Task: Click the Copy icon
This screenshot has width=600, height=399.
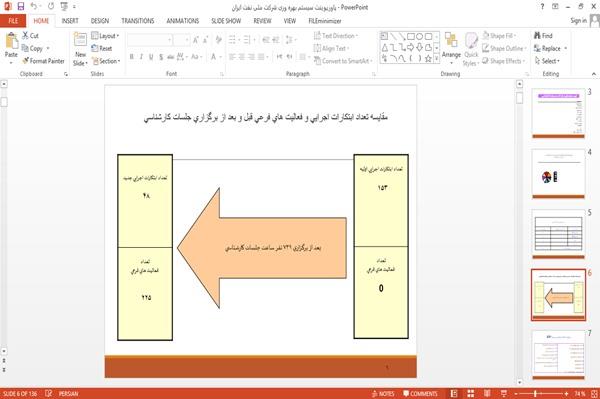Action: tap(25, 48)
